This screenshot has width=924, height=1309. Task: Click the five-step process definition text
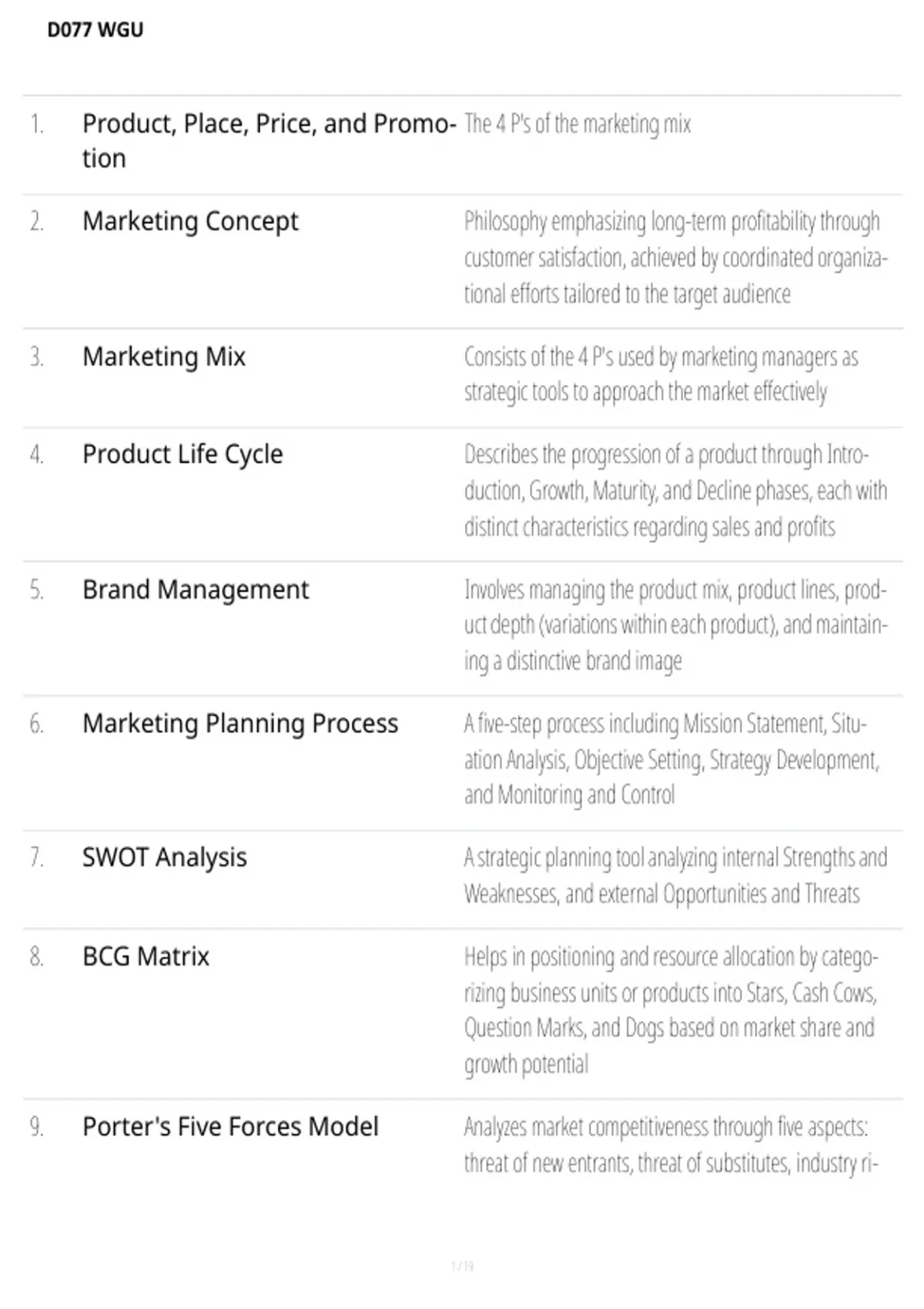click(x=671, y=759)
